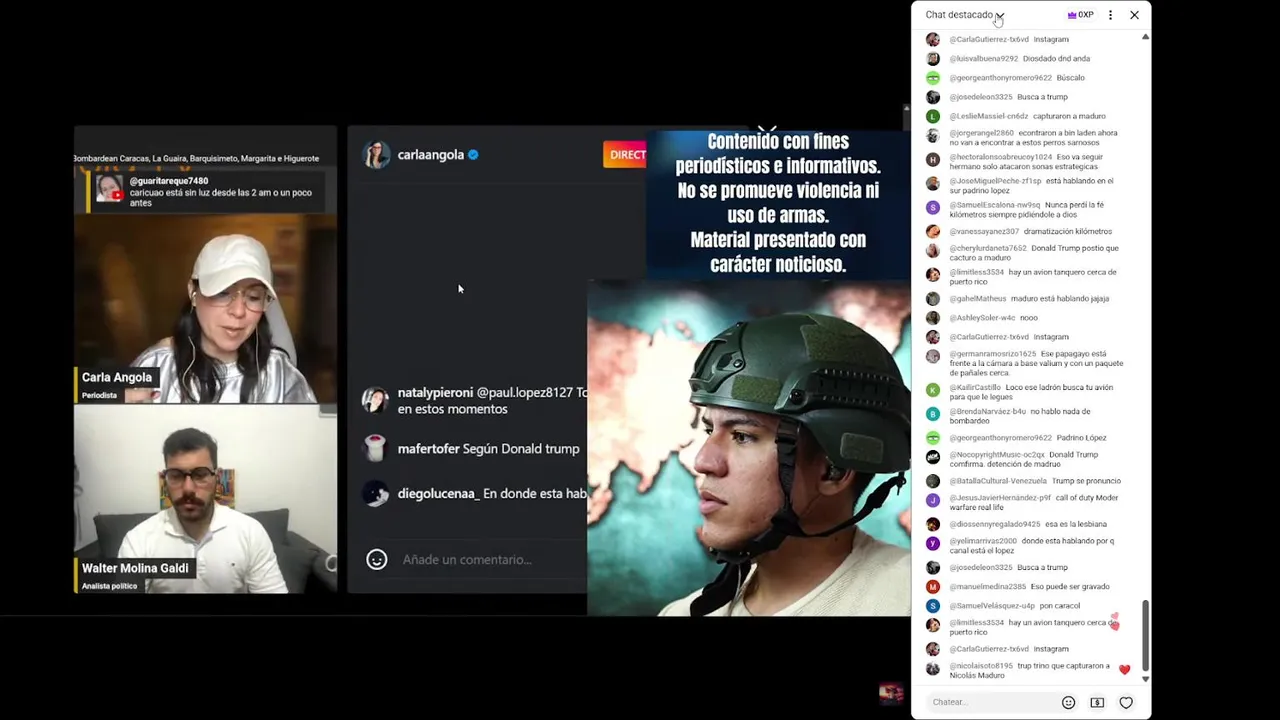This screenshot has width=1280, height=720.
Task: Click message 'esa es la lesbiana'
Action: (1076, 524)
